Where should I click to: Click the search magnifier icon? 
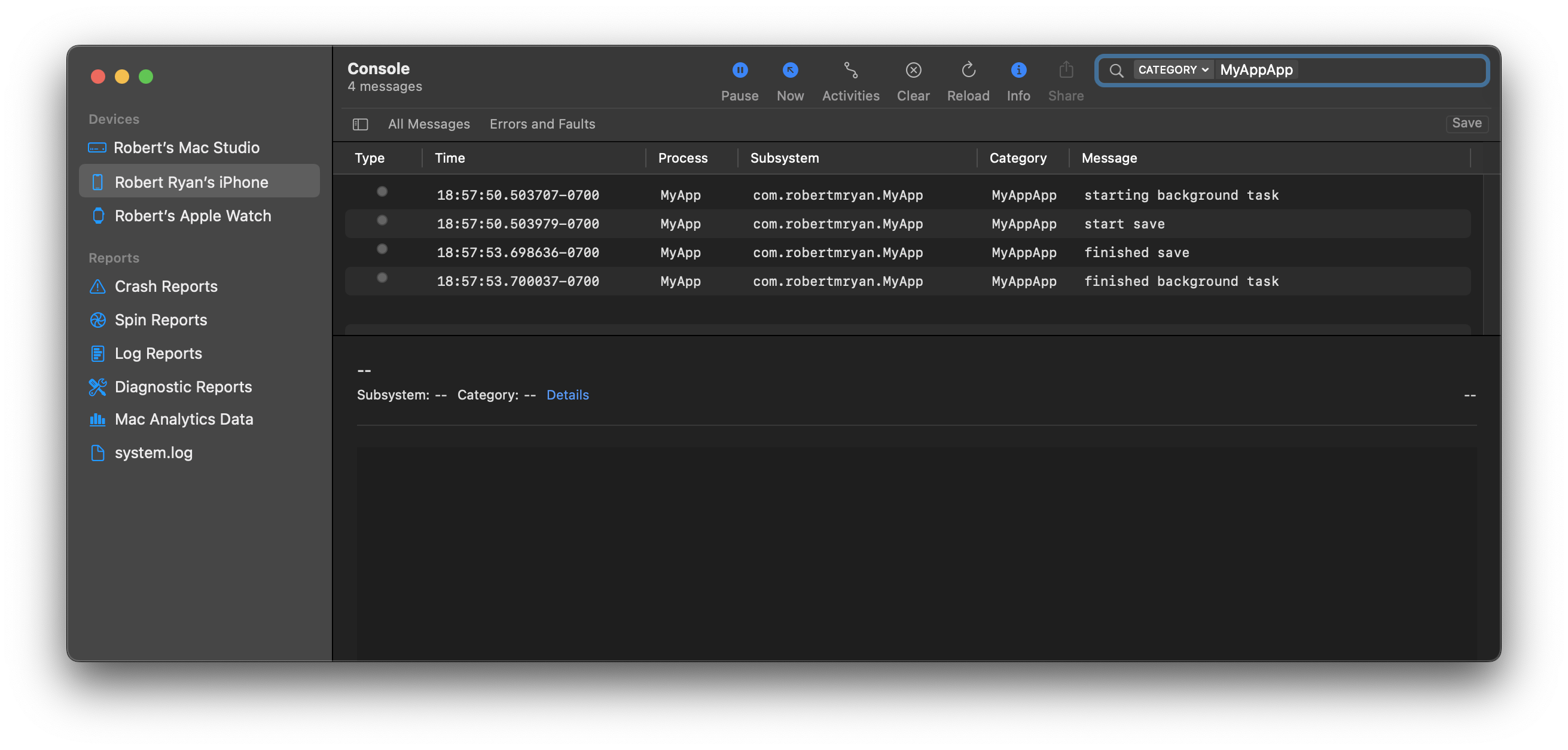point(1116,71)
